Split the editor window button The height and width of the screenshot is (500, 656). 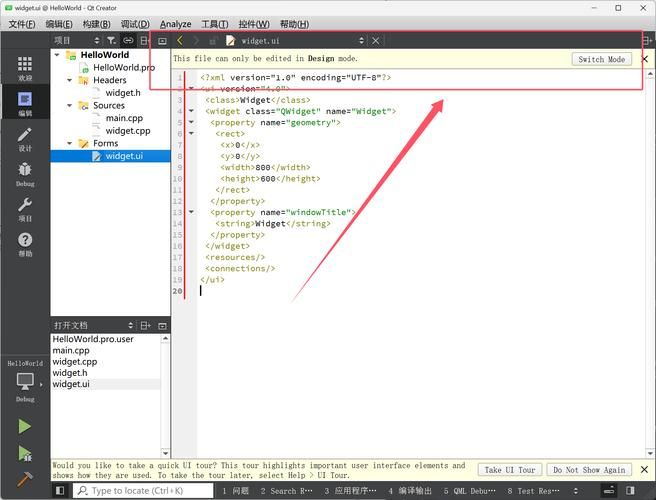click(647, 41)
